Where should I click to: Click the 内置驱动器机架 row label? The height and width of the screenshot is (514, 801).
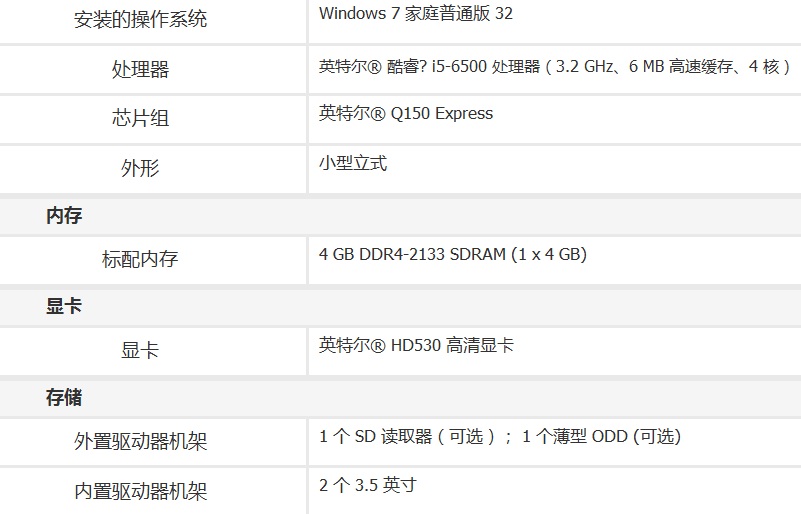140,491
